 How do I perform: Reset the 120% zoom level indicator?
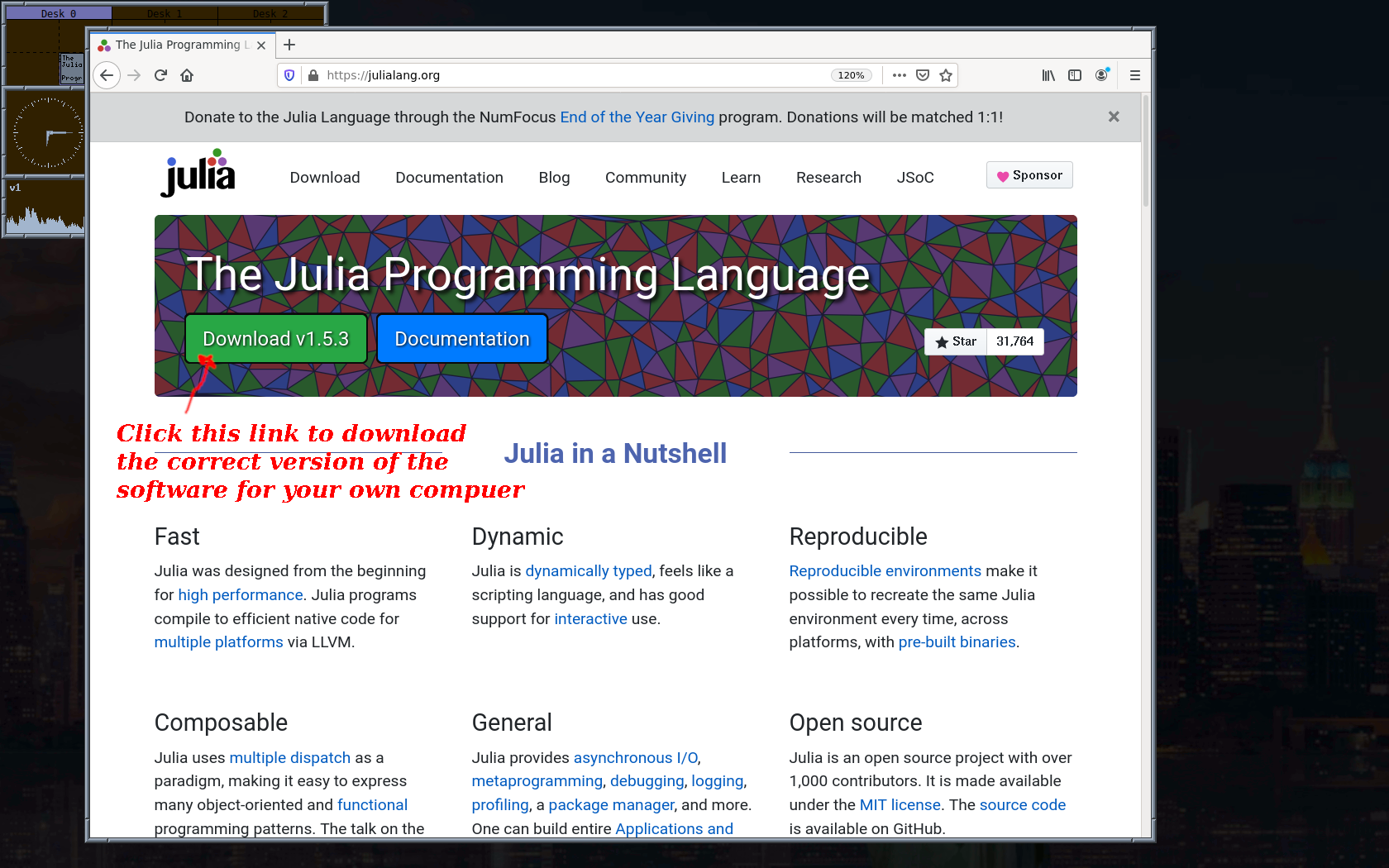point(851,75)
